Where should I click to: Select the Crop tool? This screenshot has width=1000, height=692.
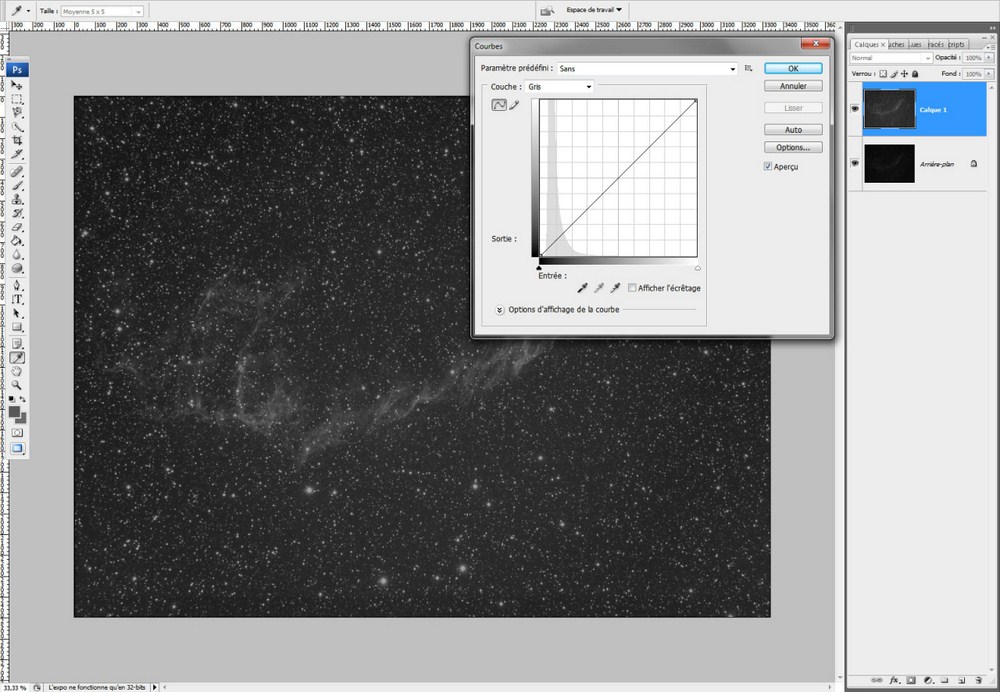point(17,140)
